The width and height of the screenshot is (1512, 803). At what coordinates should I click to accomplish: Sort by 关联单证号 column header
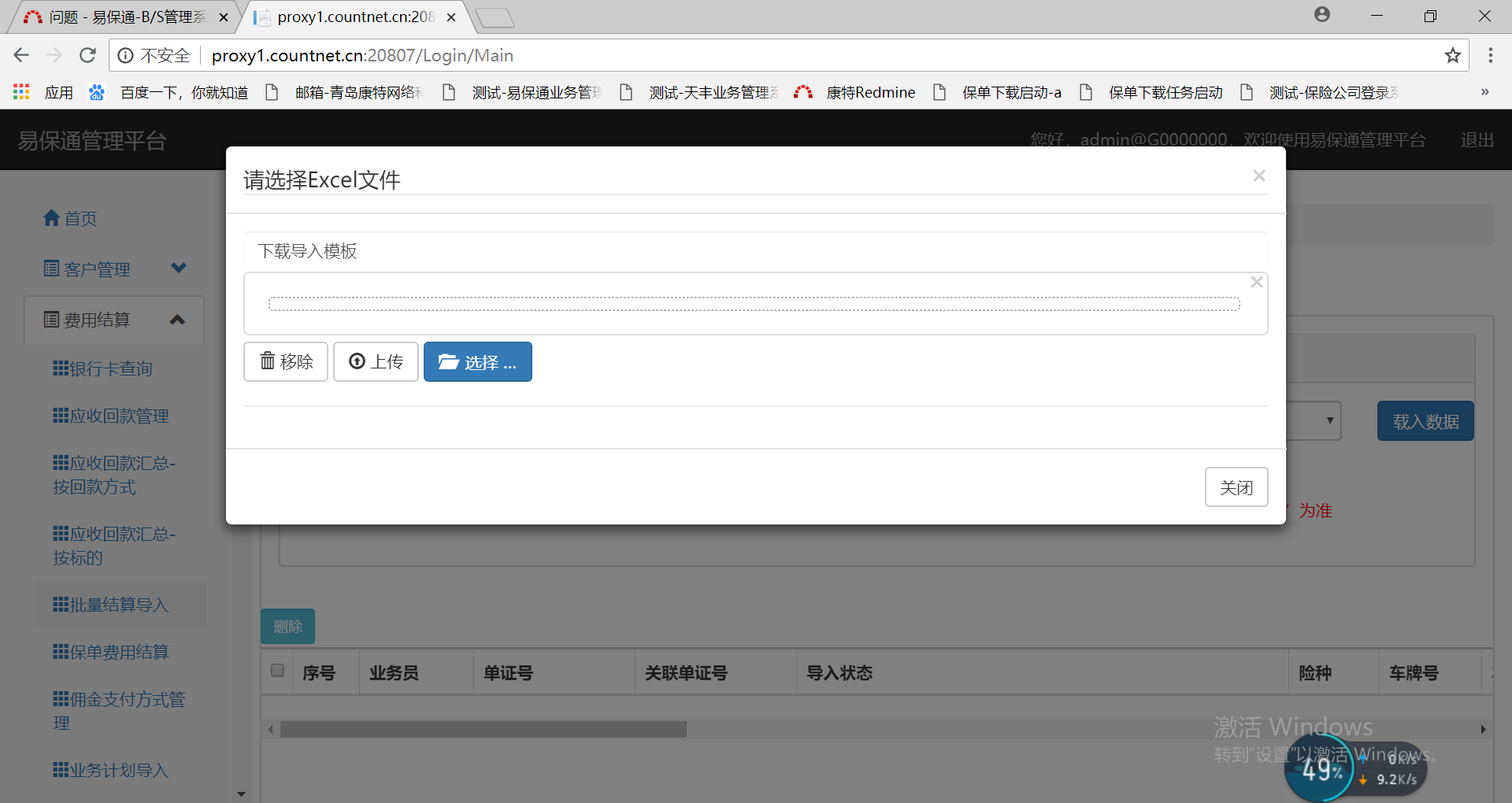[x=686, y=673]
